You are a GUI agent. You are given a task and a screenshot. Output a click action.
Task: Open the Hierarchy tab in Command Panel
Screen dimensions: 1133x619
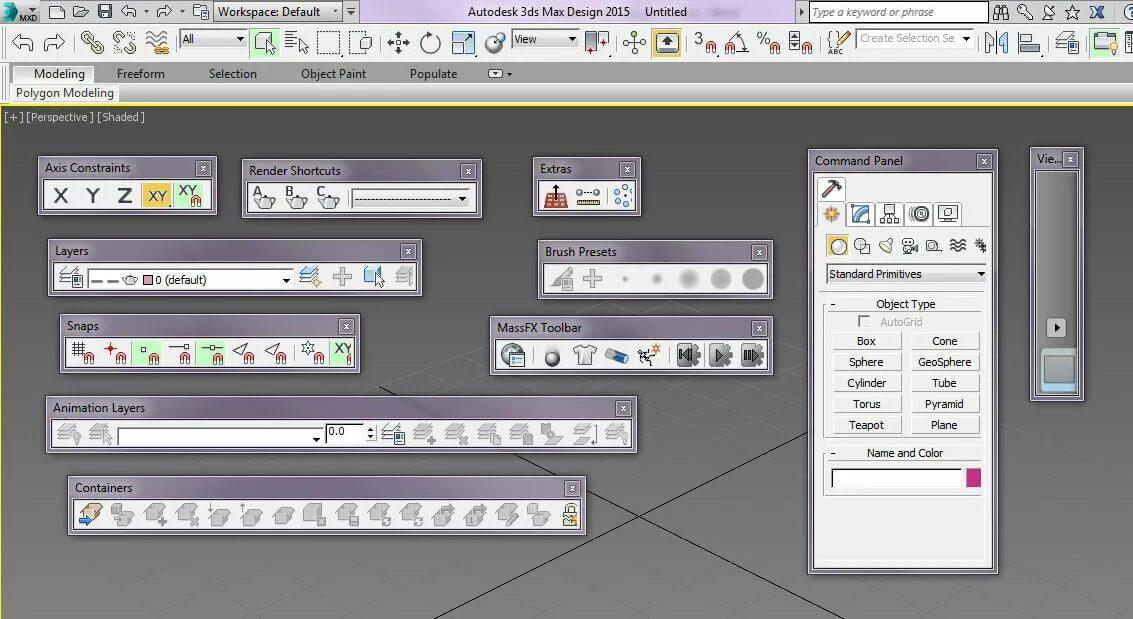[889, 214]
